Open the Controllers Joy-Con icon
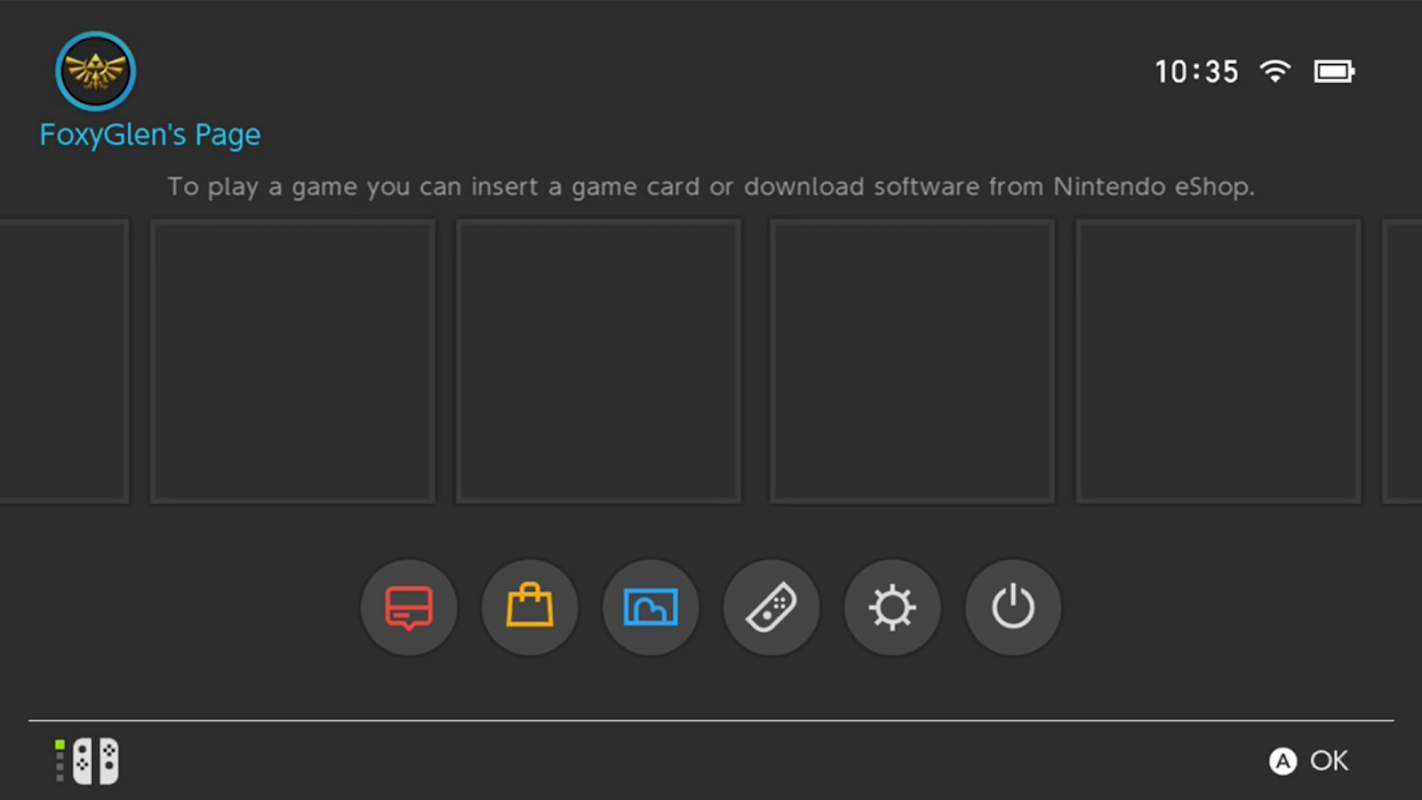The height and width of the screenshot is (800, 1422). [x=772, y=607]
